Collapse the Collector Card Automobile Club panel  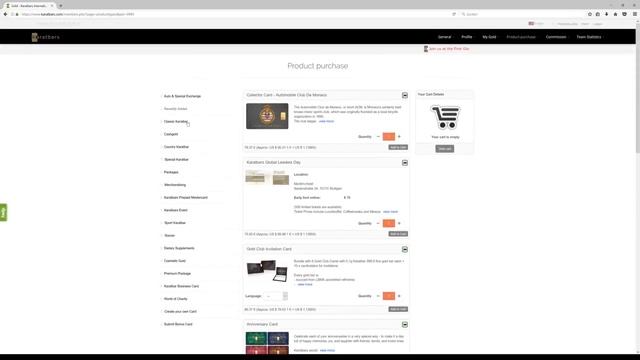(404, 95)
